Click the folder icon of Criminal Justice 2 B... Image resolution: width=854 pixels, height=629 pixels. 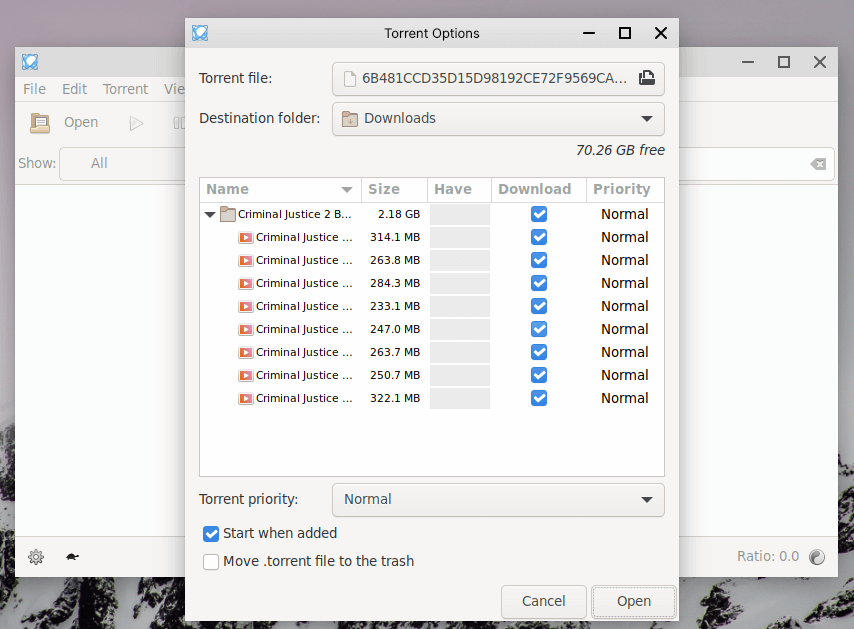228,214
